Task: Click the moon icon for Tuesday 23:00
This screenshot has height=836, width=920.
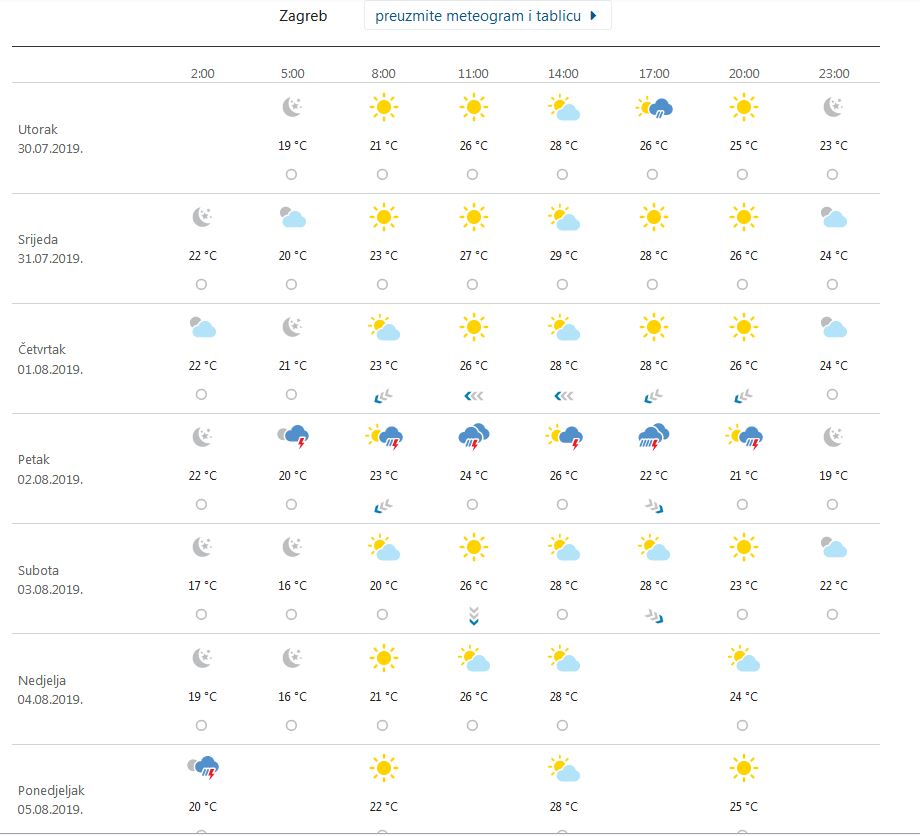Action: [x=834, y=107]
